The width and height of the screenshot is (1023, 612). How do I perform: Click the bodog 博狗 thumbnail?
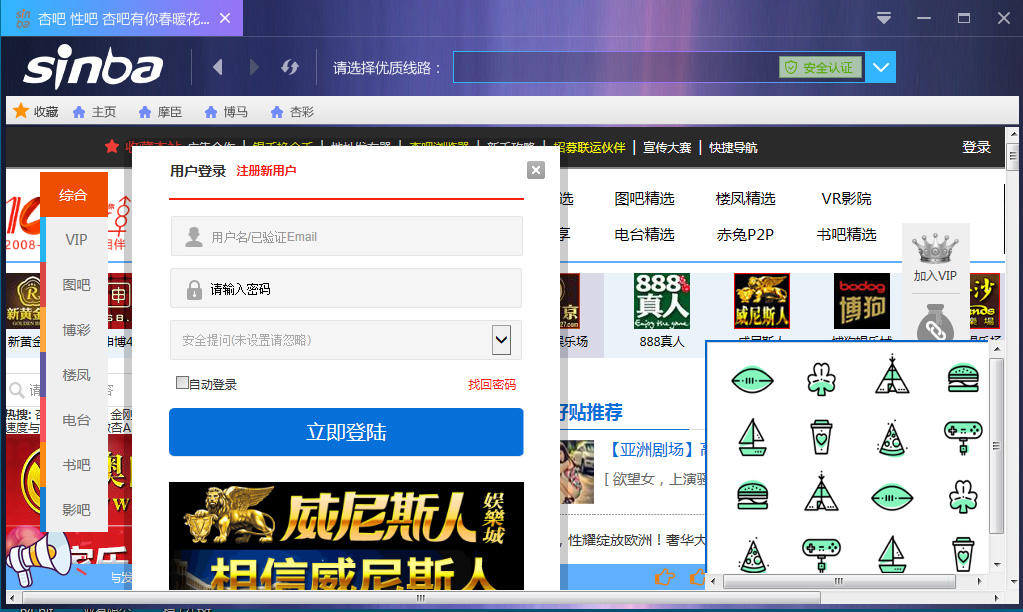pyautogui.click(x=862, y=301)
